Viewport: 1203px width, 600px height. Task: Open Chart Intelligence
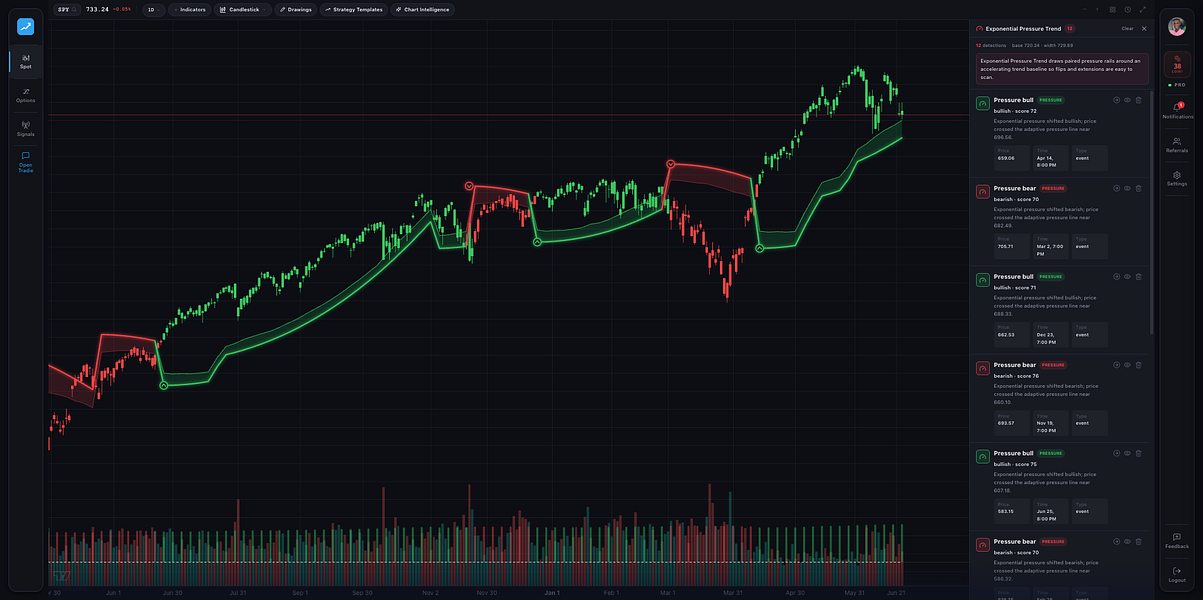(422, 9)
